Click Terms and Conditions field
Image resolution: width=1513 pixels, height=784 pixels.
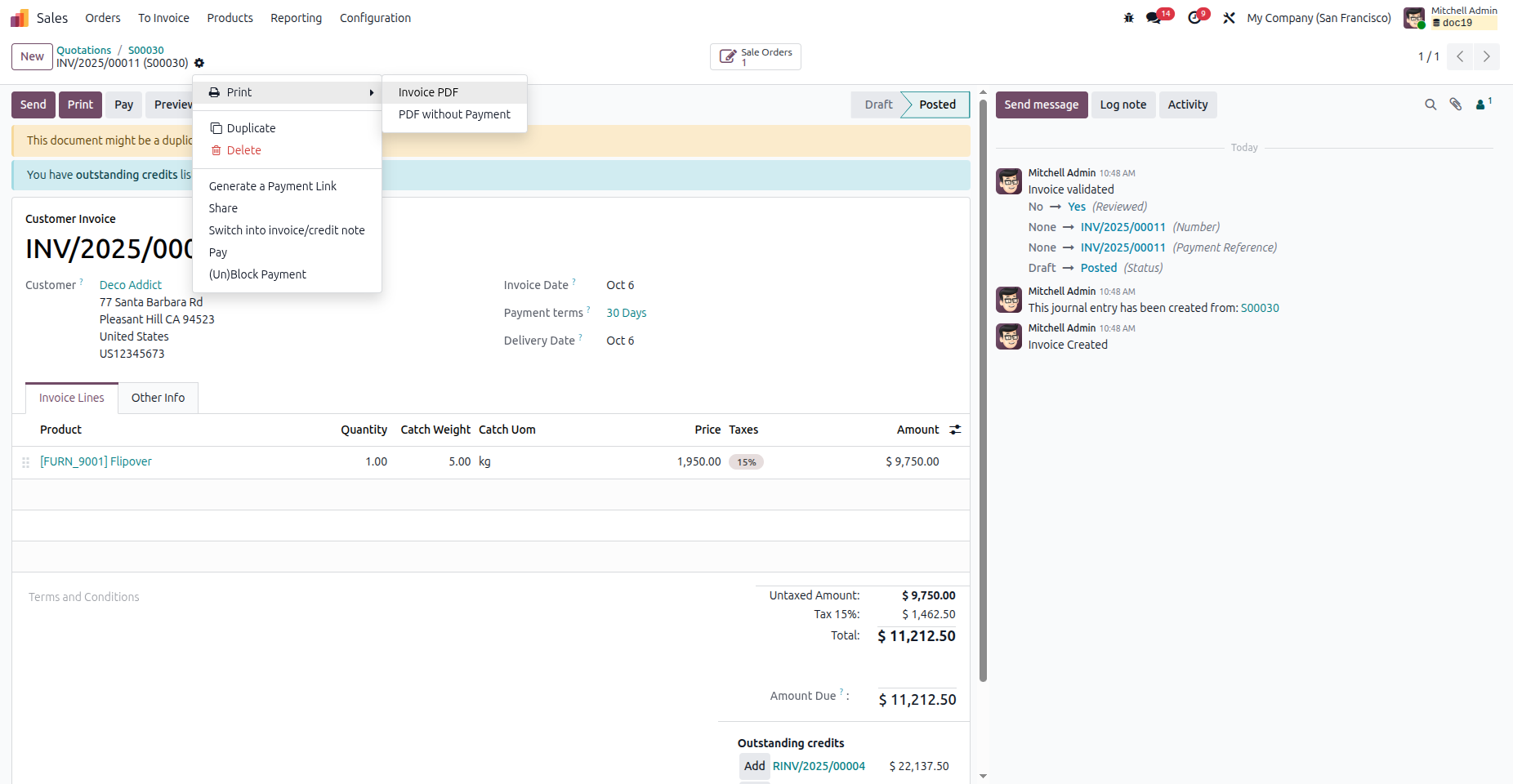click(x=84, y=597)
